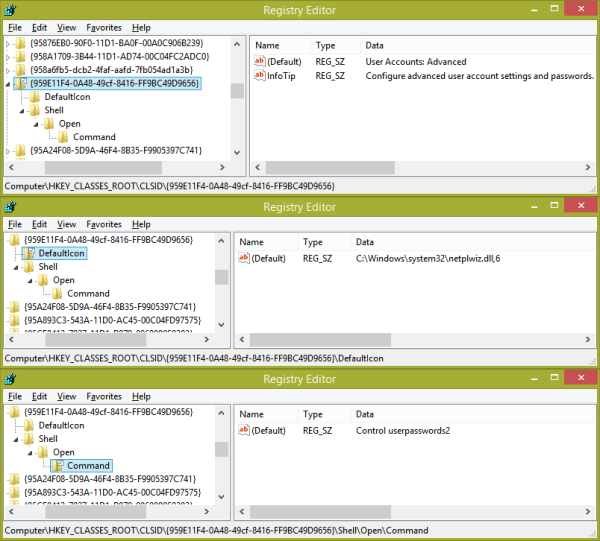Expand the {958a6fb5-dcb2-4faf-aafd-7fb054ad1a3b} tree node

(x=9, y=70)
